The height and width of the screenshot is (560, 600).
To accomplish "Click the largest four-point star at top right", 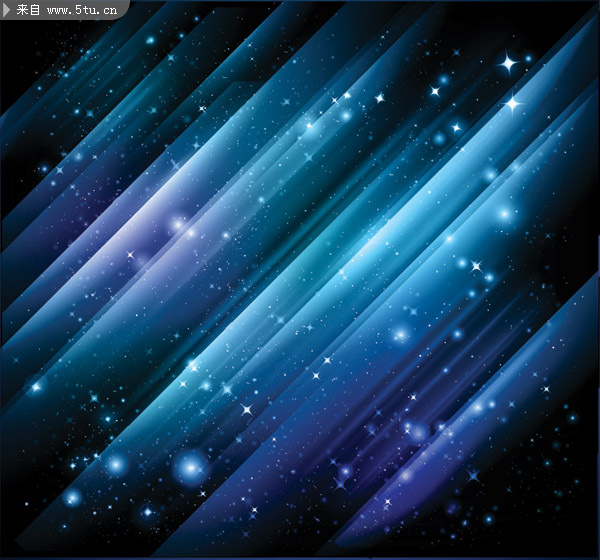I will pyautogui.click(x=508, y=64).
